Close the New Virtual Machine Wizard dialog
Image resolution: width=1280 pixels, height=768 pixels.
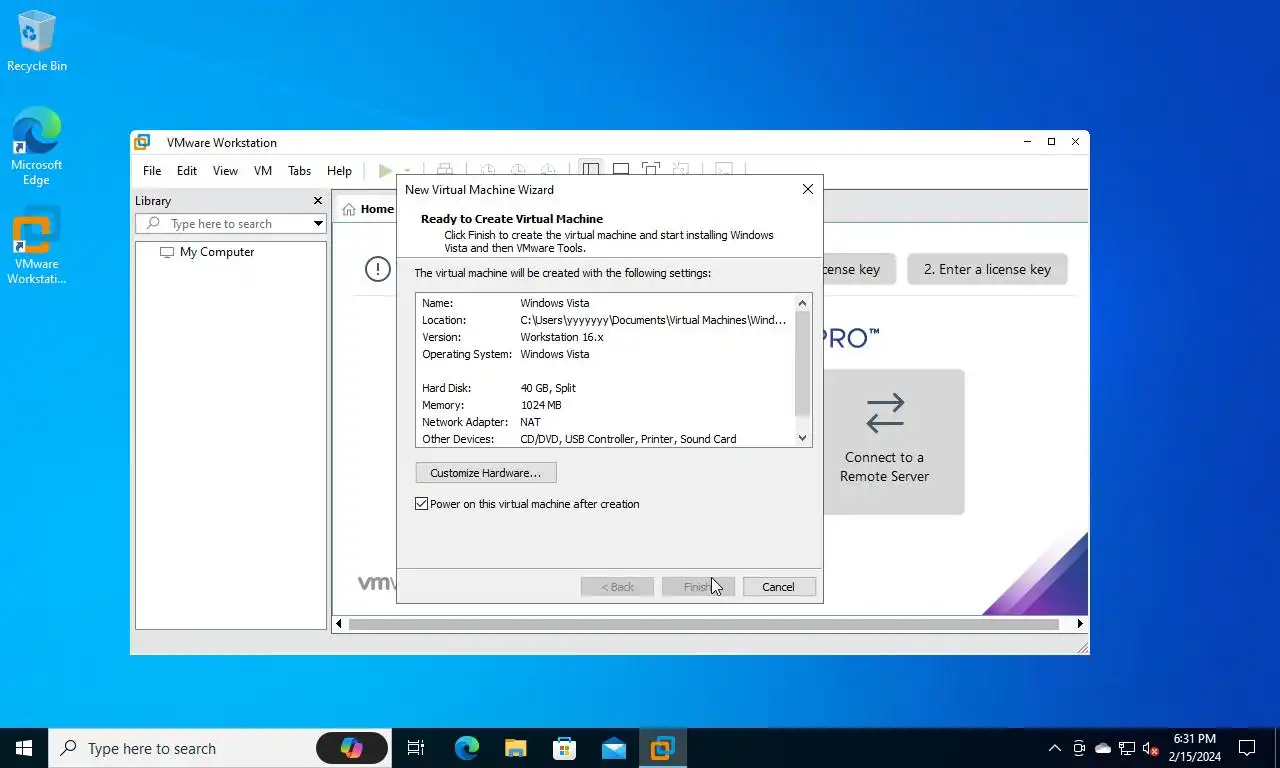pyautogui.click(x=808, y=189)
